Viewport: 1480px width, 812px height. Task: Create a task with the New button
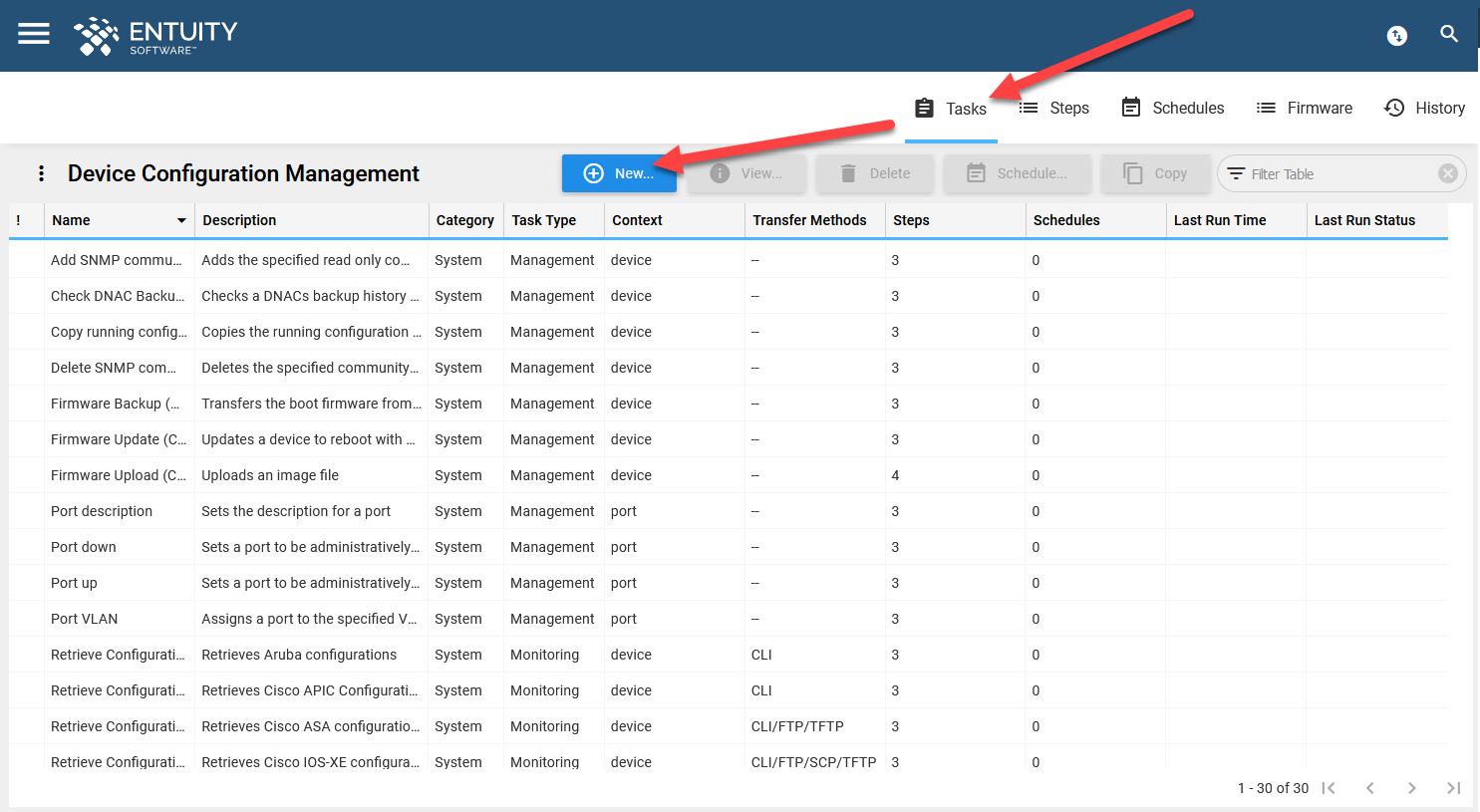pyautogui.click(x=620, y=172)
